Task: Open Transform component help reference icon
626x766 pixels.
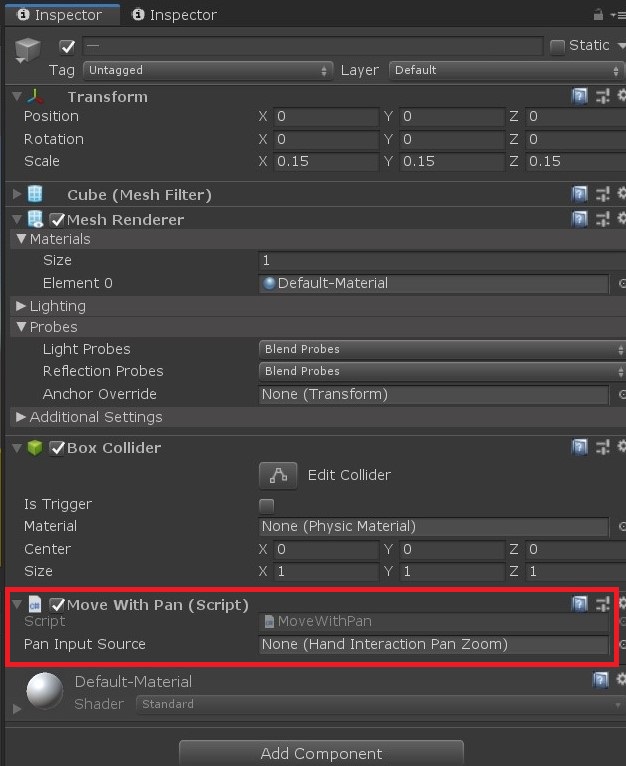Action: (580, 96)
